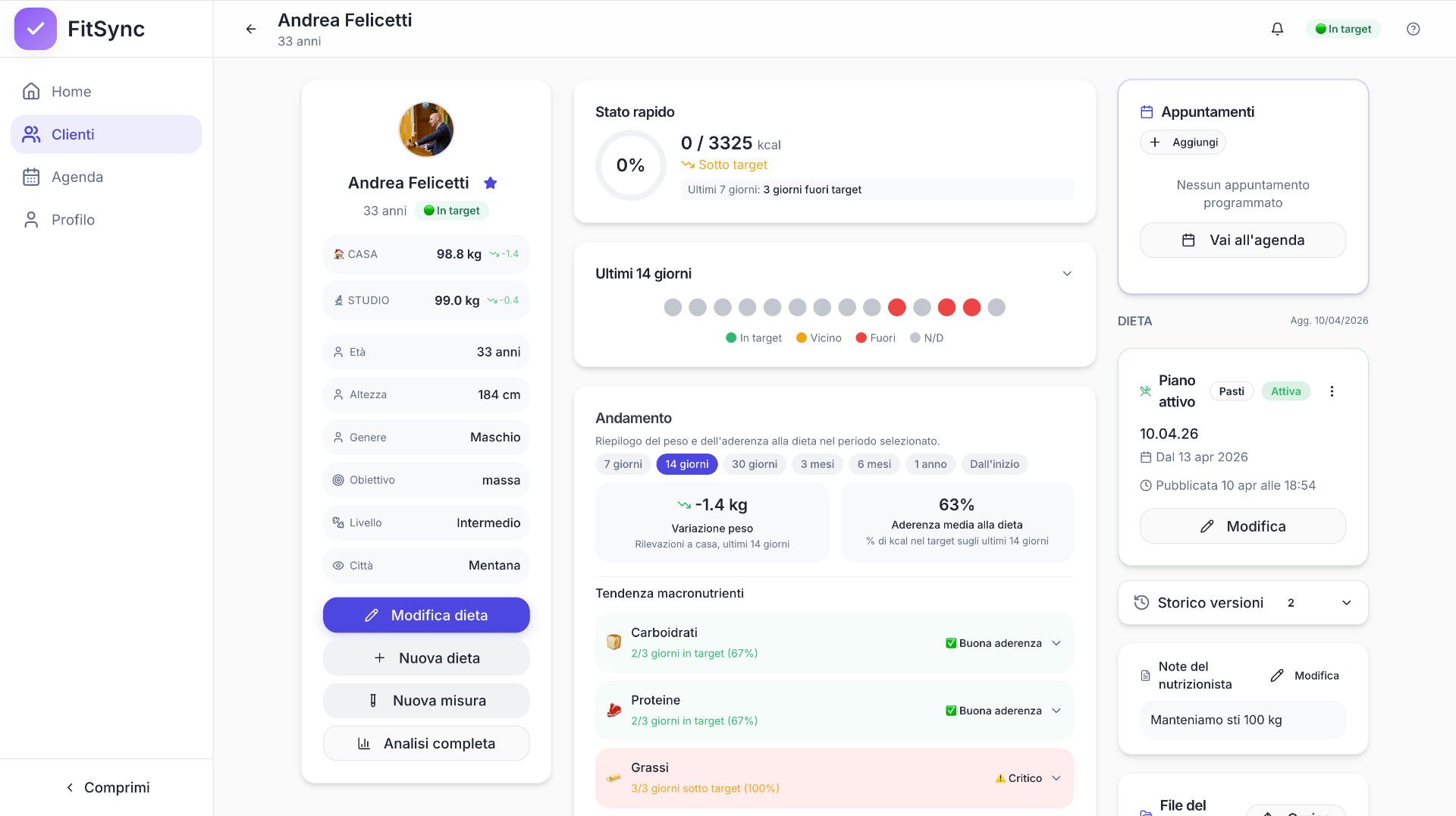Image resolution: width=1456 pixels, height=816 pixels.
Task: Click Modifica button in Piano attivo card
Action: 1243,526
